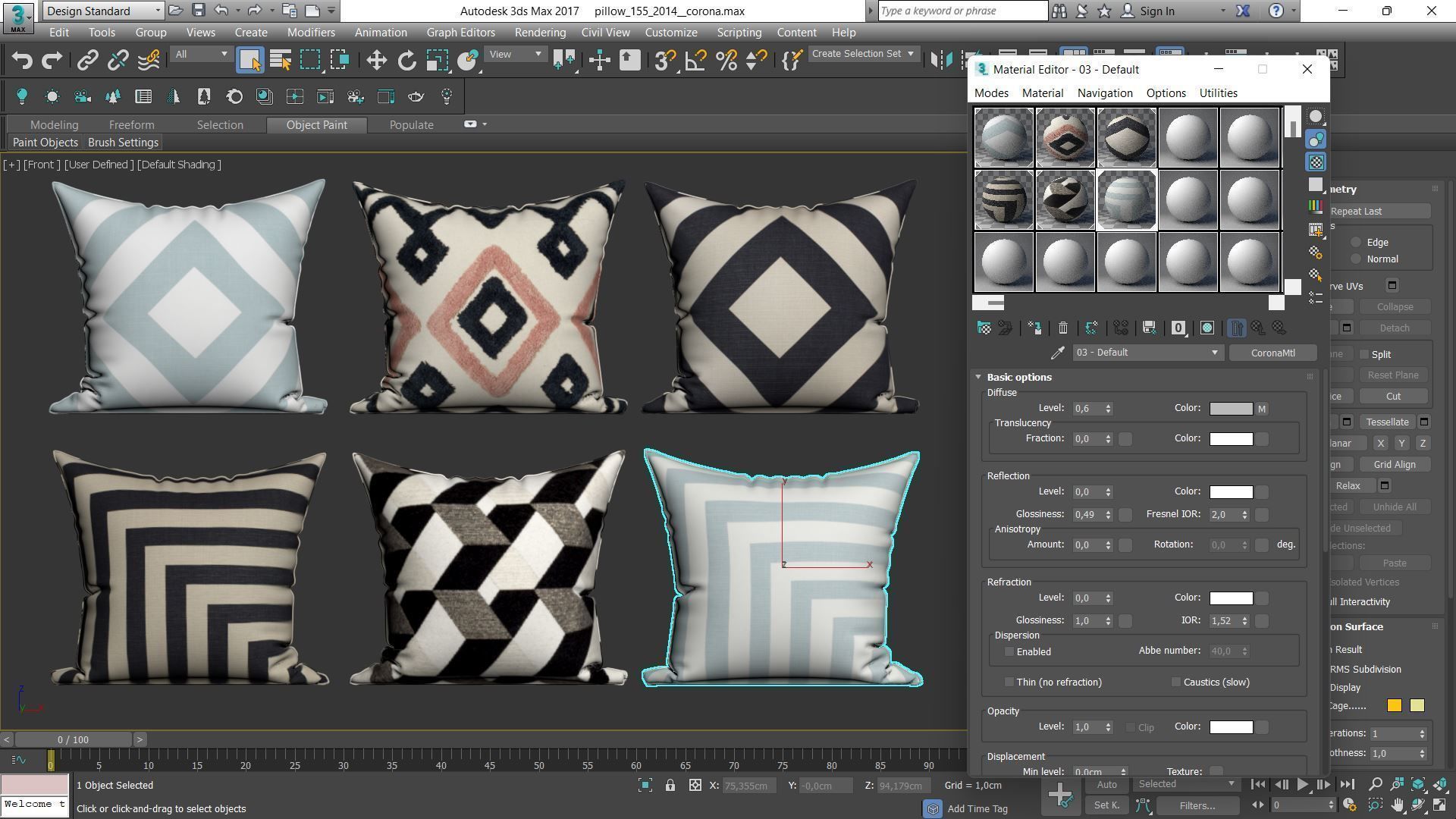The image size is (1456, 819).
Task: Click keyword search input field
Action: [962, 11]
